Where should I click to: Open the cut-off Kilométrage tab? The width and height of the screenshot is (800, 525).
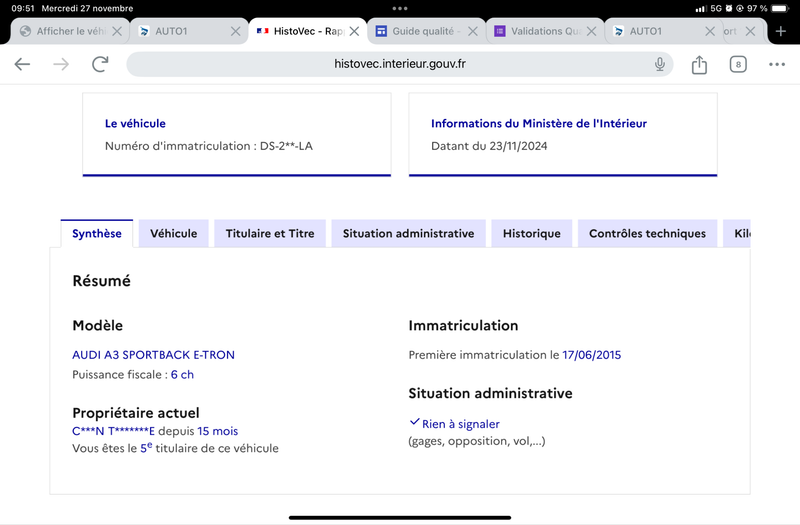click(x=737, y=234)
